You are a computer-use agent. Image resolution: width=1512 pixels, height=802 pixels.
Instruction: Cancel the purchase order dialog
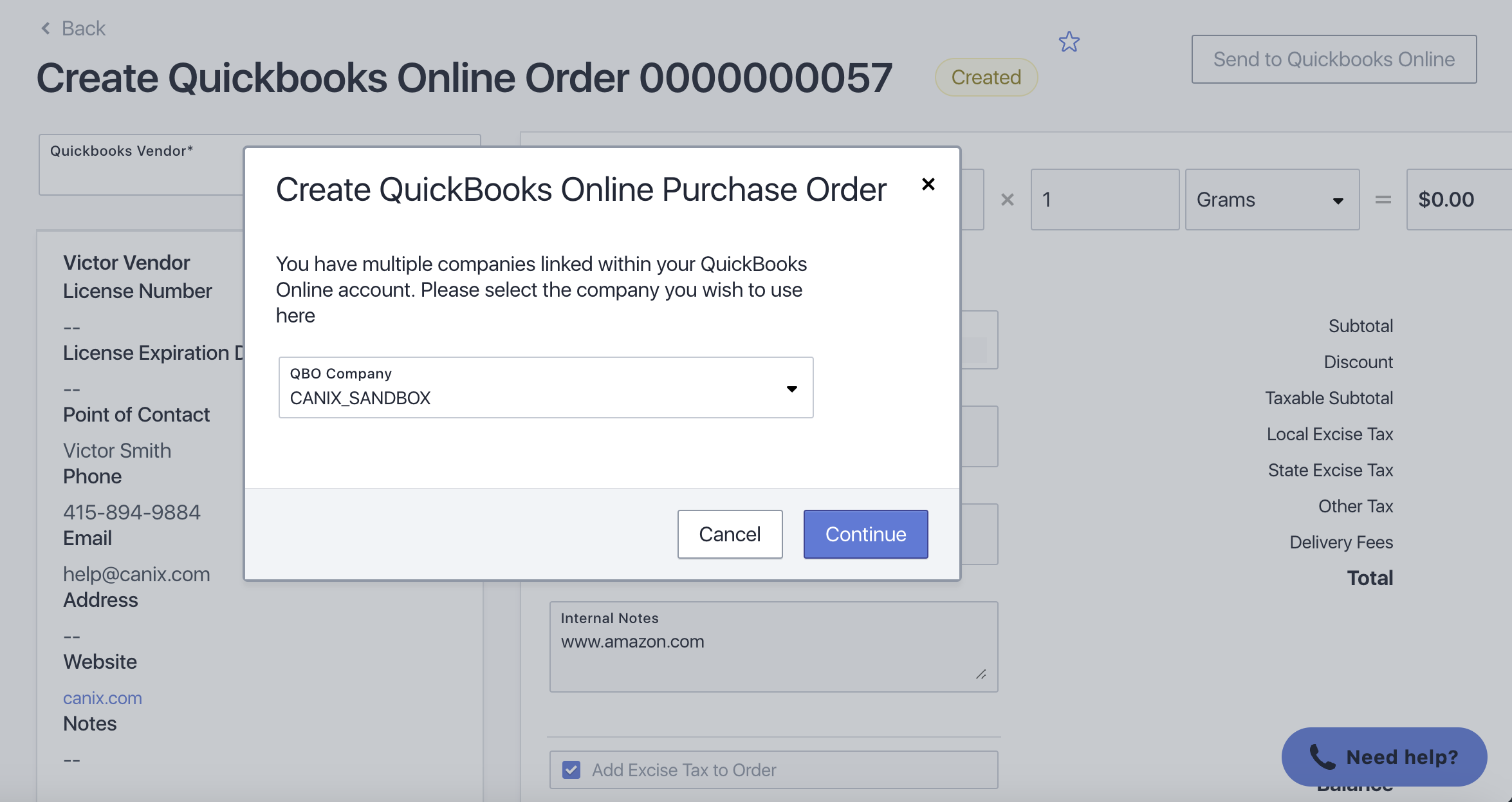(730, 534)
